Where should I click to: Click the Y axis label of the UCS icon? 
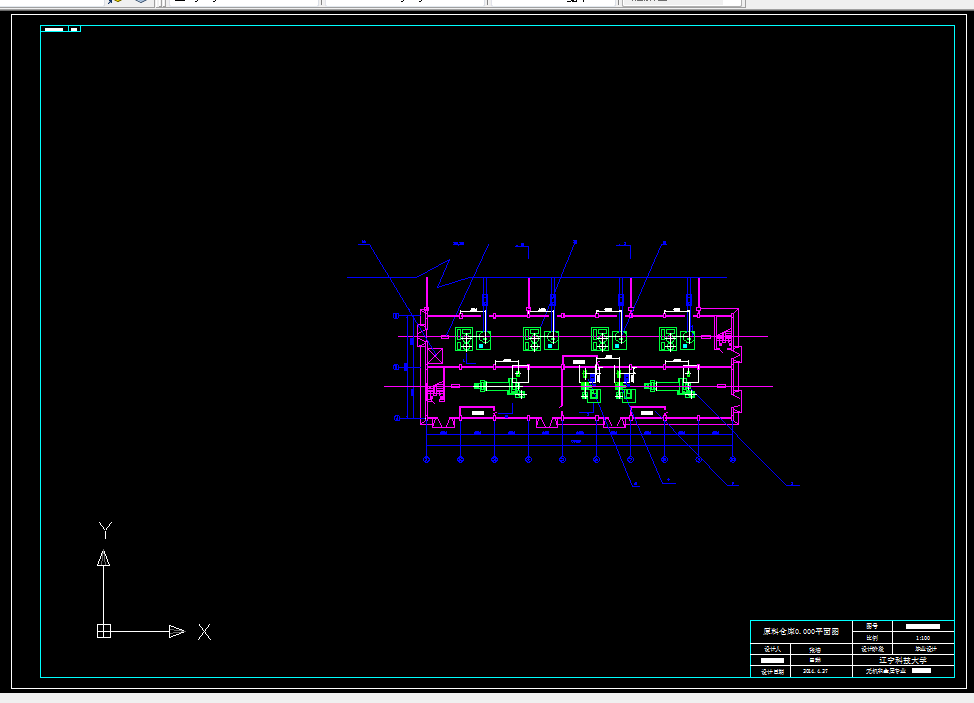click(x=105, y=530)
